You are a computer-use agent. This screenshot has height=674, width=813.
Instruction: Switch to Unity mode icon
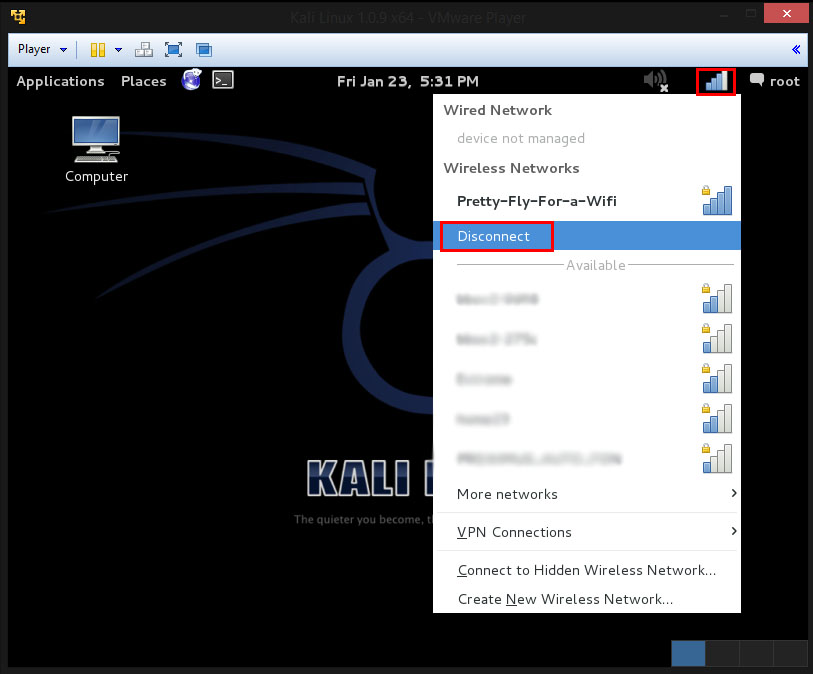[x=204, y=50]
